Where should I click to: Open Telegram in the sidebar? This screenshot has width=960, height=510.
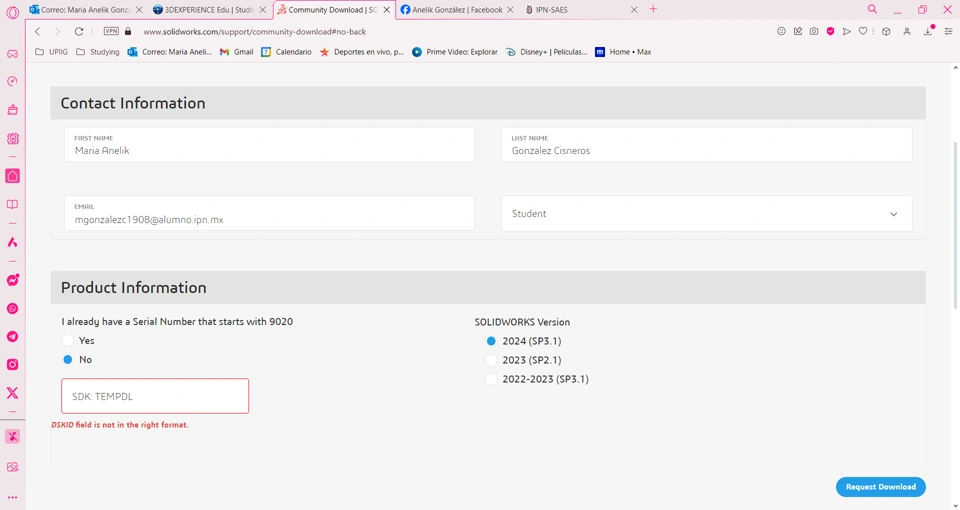[12, 337]
